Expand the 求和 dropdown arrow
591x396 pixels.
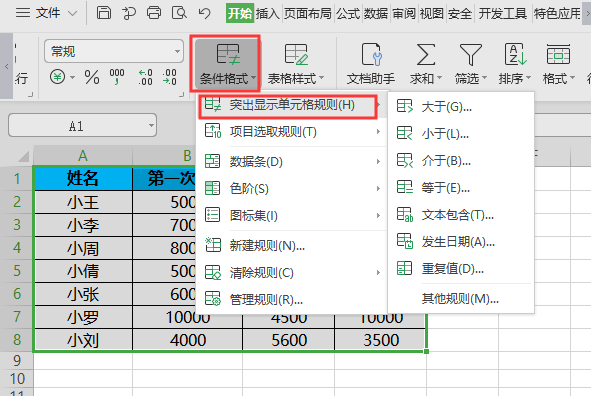pyautogui.click(x=439, y=79)
